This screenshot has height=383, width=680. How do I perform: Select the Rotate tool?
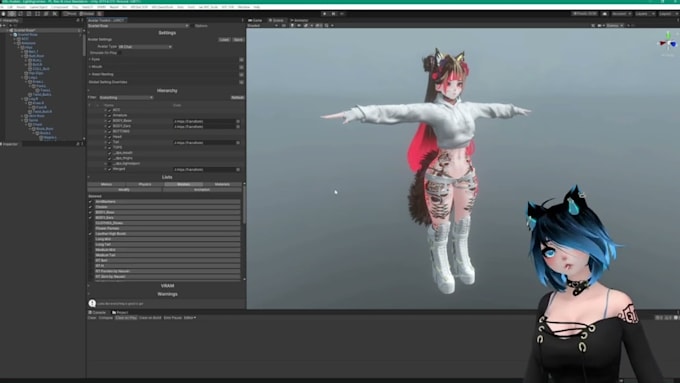pos(20,14)
